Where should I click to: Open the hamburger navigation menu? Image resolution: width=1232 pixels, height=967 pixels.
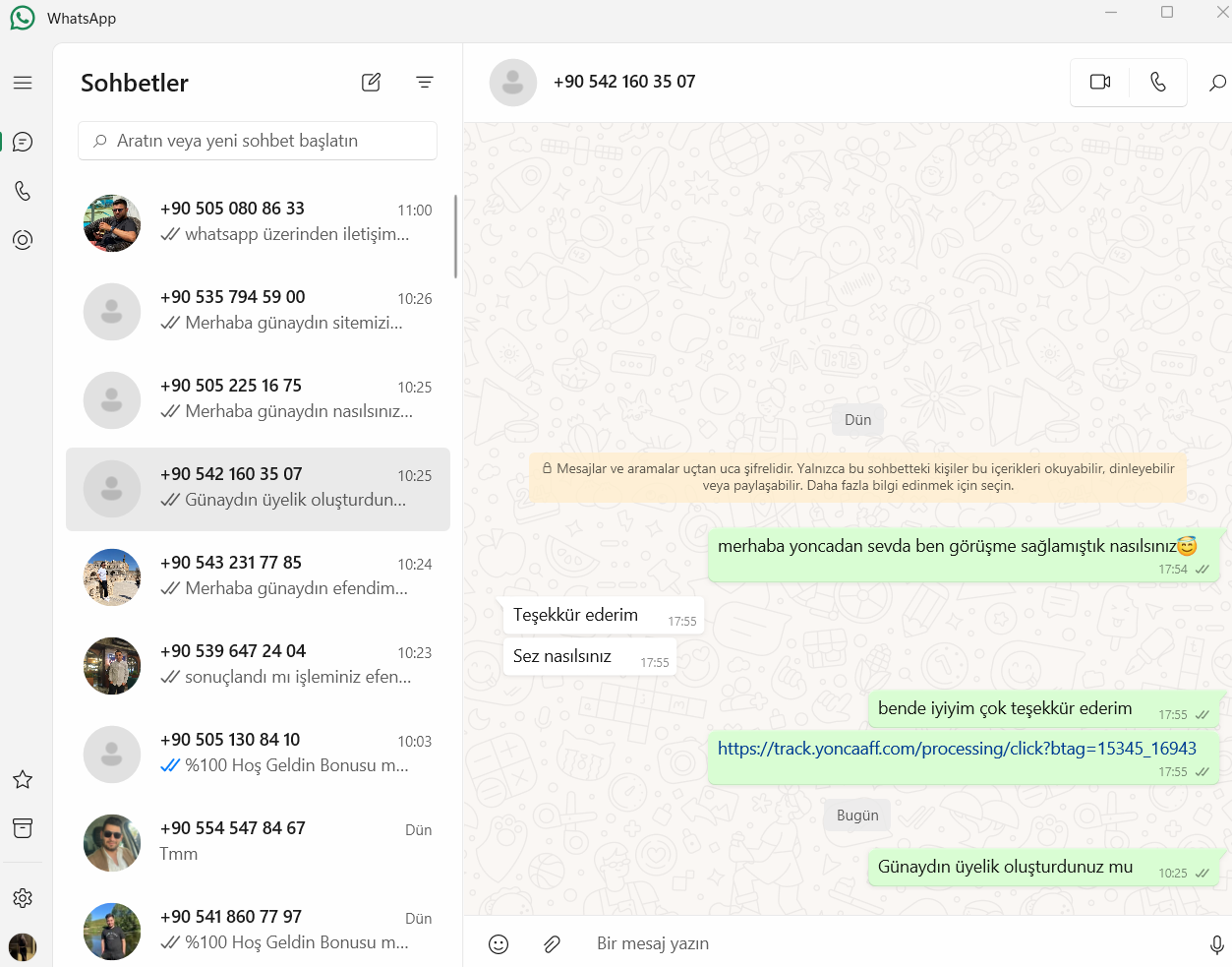23,83
